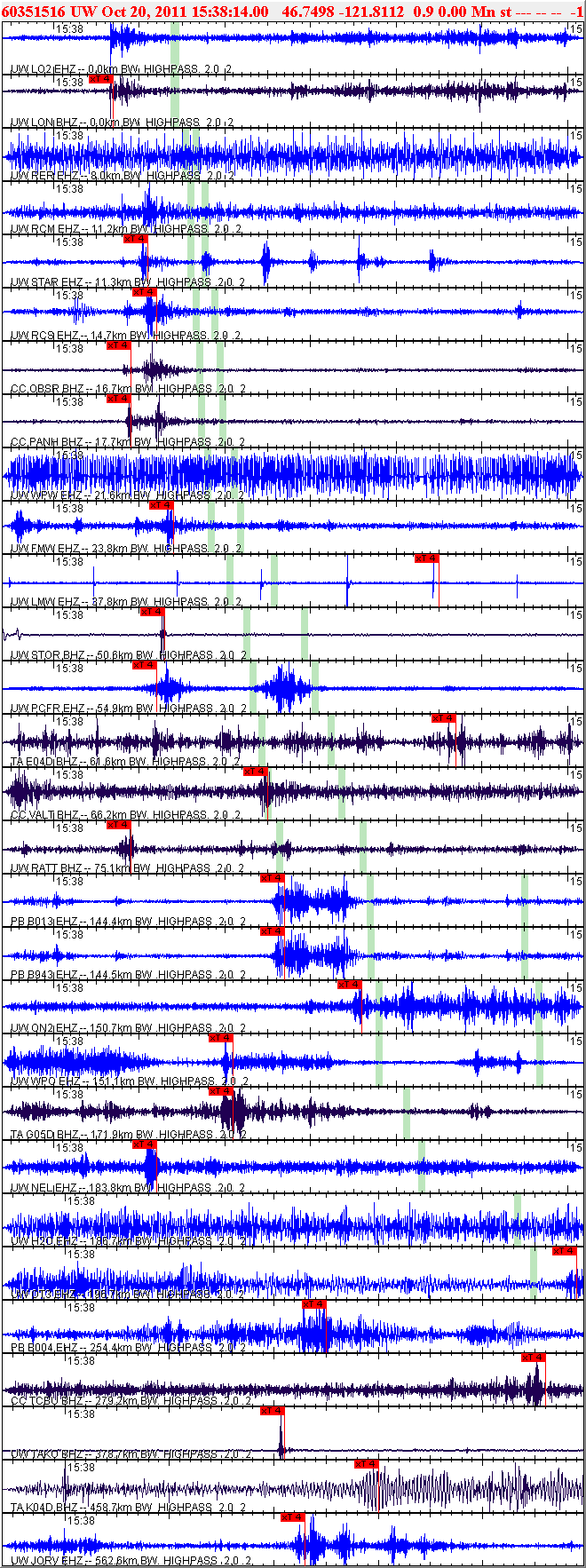Select the UW RATT BHZ 75.1km label
This screenshot has width=586, height=1568.
click(x=128, y=868)
